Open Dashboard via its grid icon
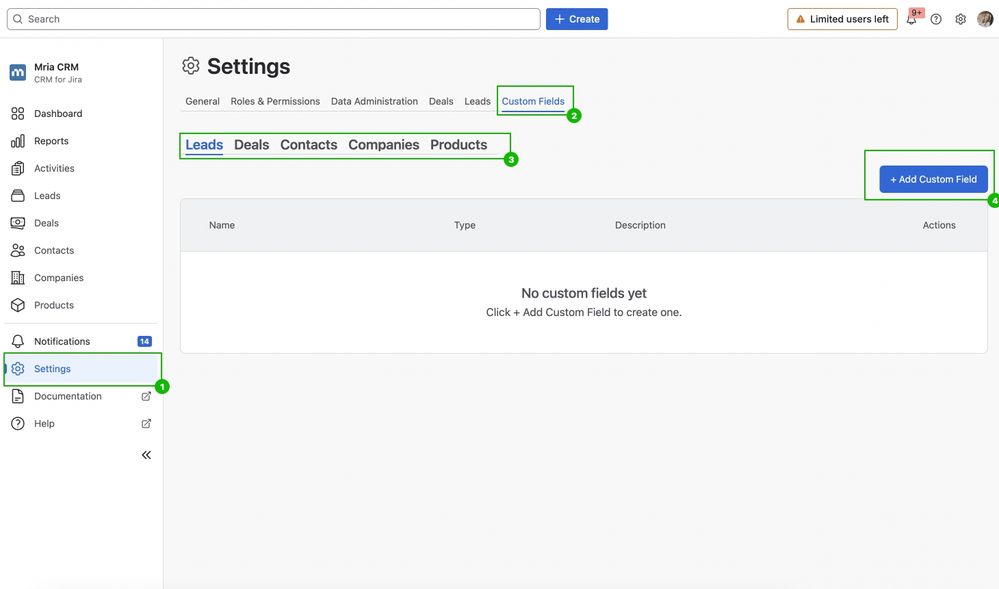The image size is (999, 589). click(x=18, y=113)
